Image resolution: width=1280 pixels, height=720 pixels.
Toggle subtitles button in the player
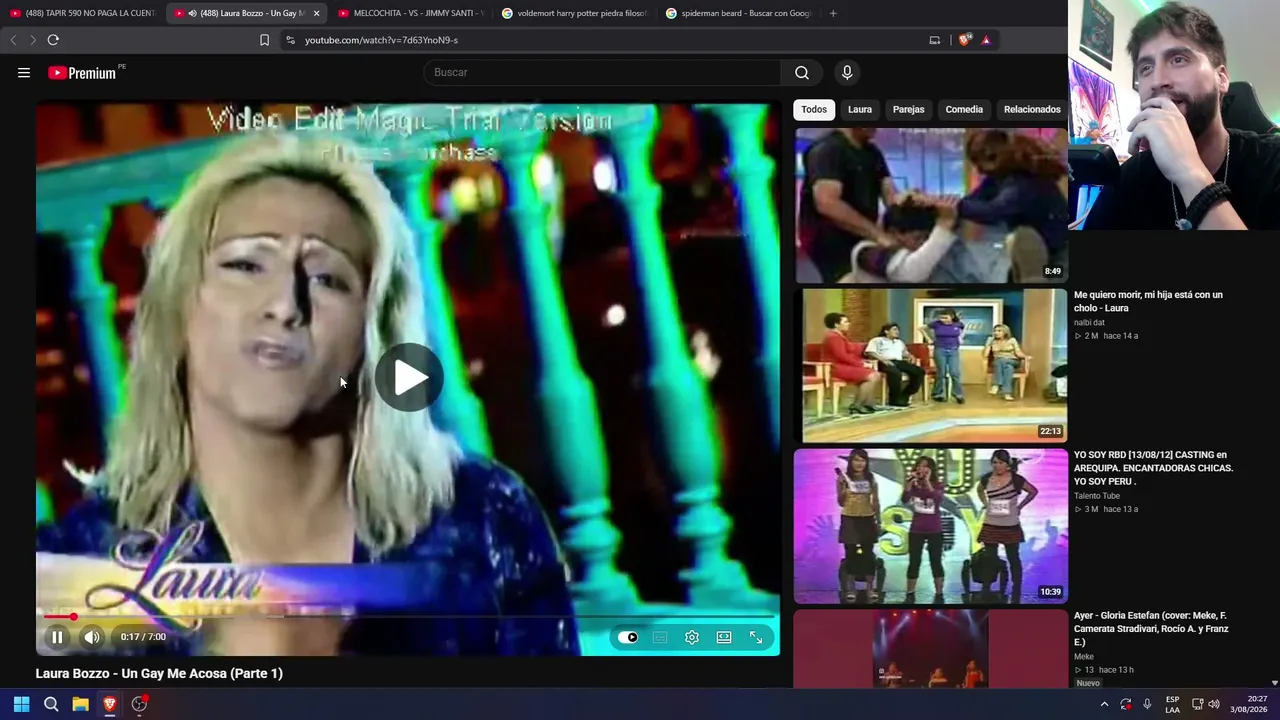[x=660, y=637]
